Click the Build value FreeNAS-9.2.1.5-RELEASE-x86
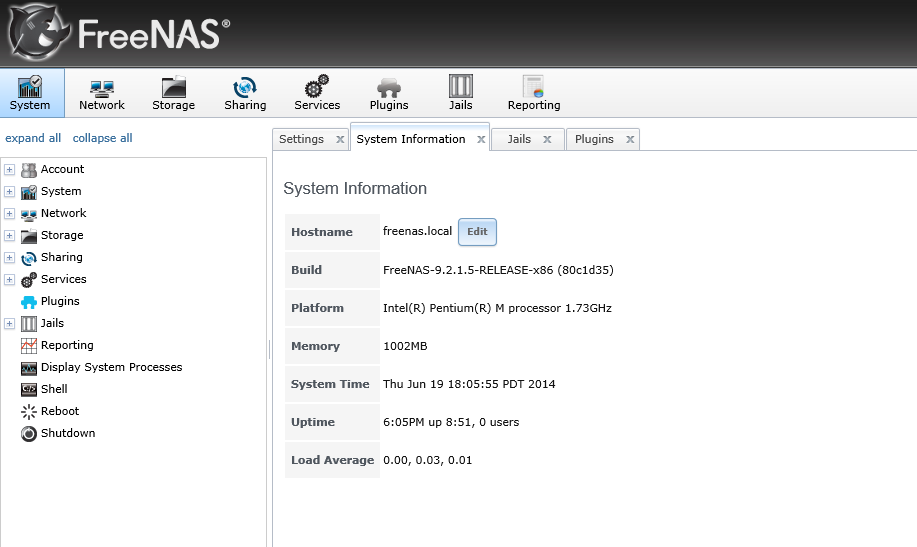The image size is (917, 547). pyautogui.click(x=498, y=270)
